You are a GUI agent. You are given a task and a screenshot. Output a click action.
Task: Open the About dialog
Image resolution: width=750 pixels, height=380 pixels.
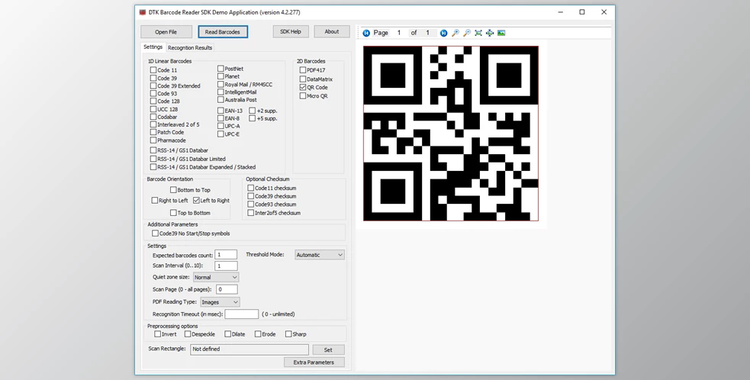coord(331,32)
